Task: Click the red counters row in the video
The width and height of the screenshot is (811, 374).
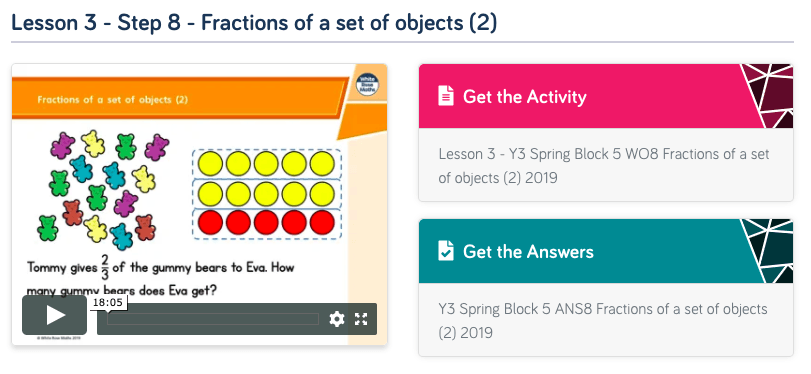Action: point(266,222)
